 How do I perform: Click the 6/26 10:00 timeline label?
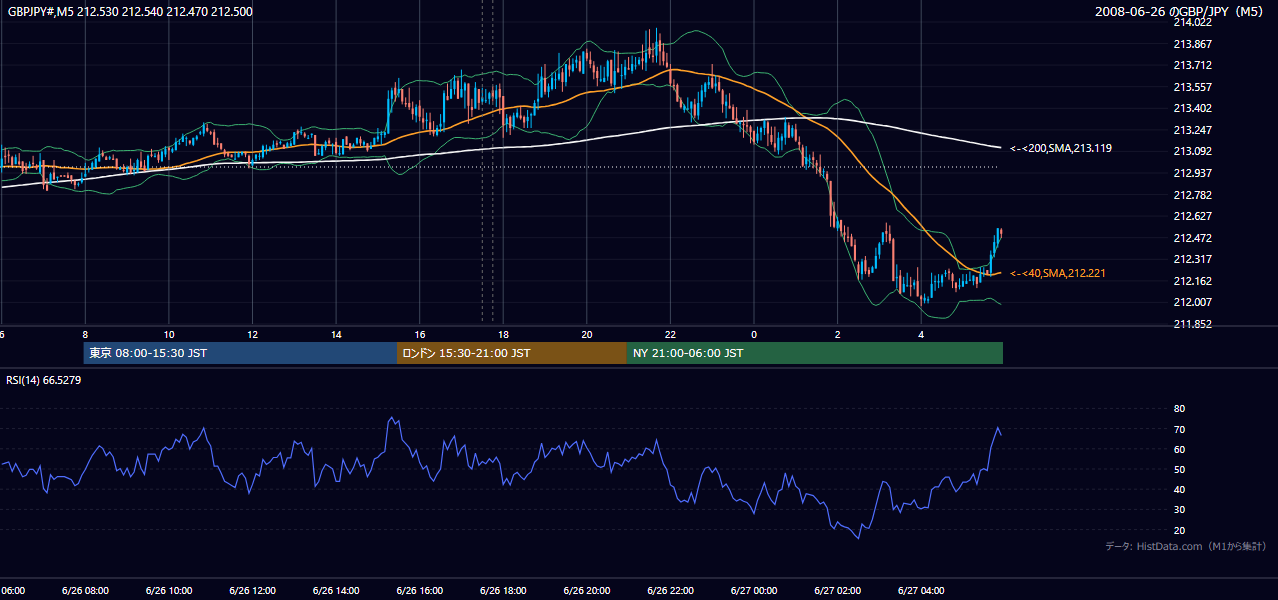[169, 590]
